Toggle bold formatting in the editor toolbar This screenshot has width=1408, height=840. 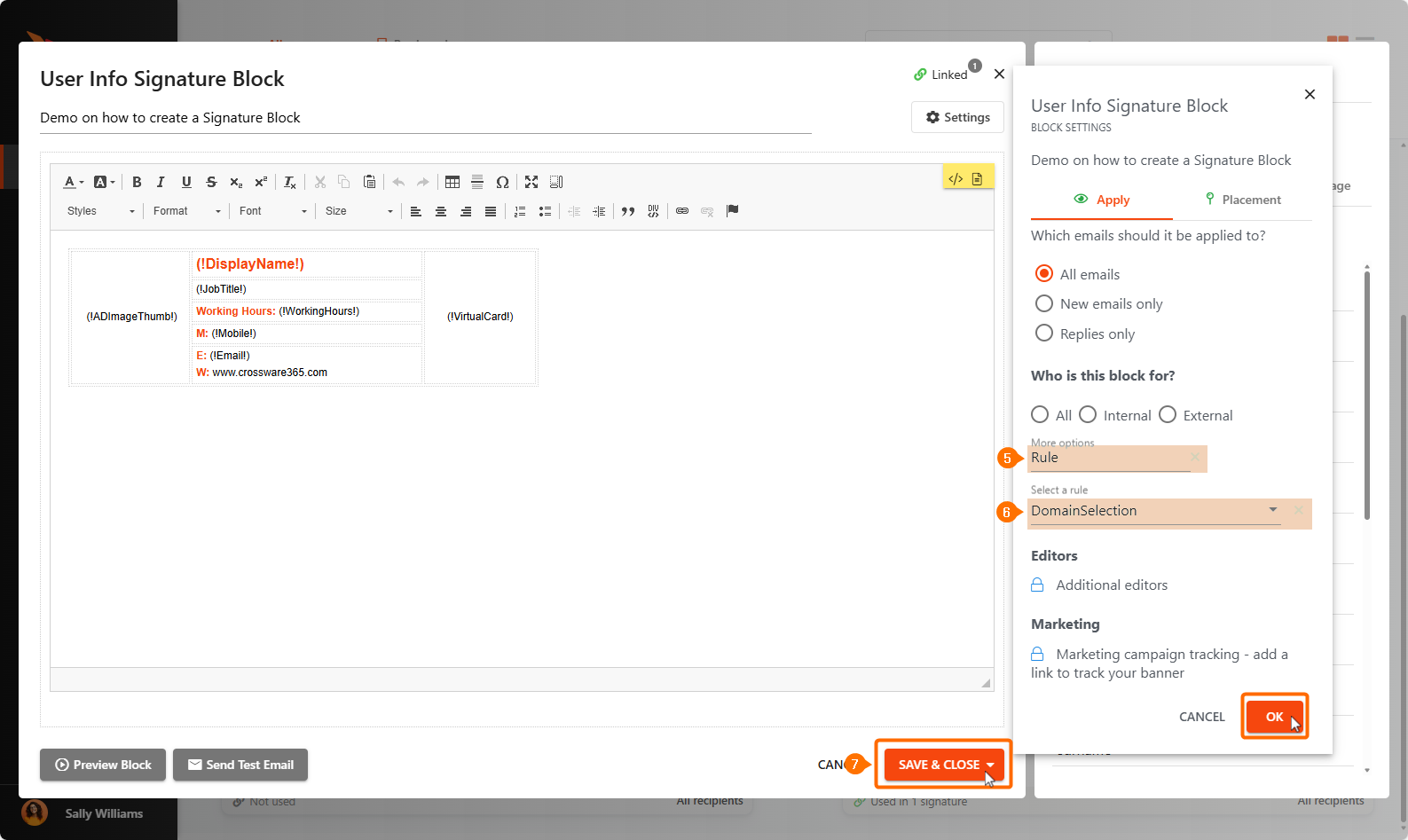pyautogui.click(x=137, y=182)
